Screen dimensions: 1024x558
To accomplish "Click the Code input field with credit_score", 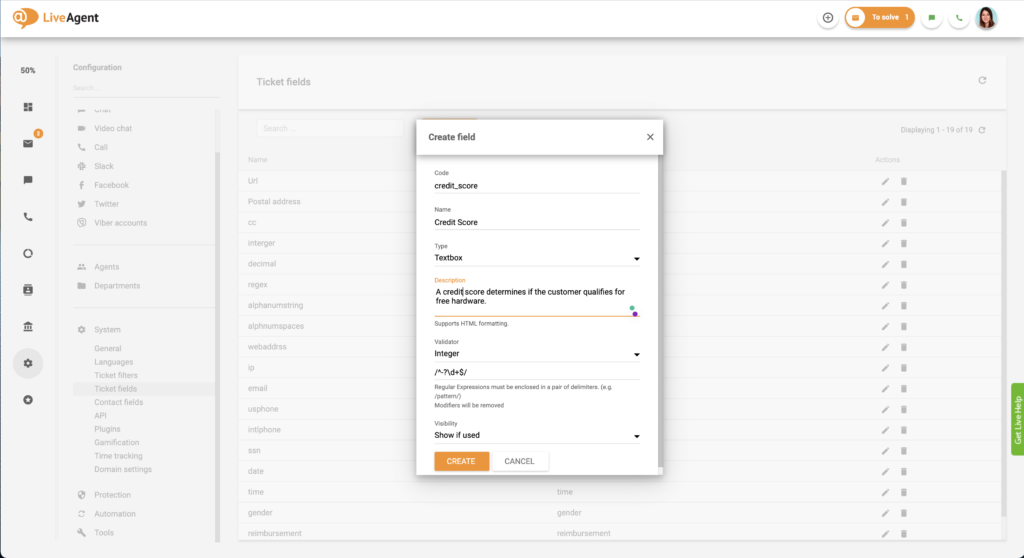I will click(x=536, y=186).
